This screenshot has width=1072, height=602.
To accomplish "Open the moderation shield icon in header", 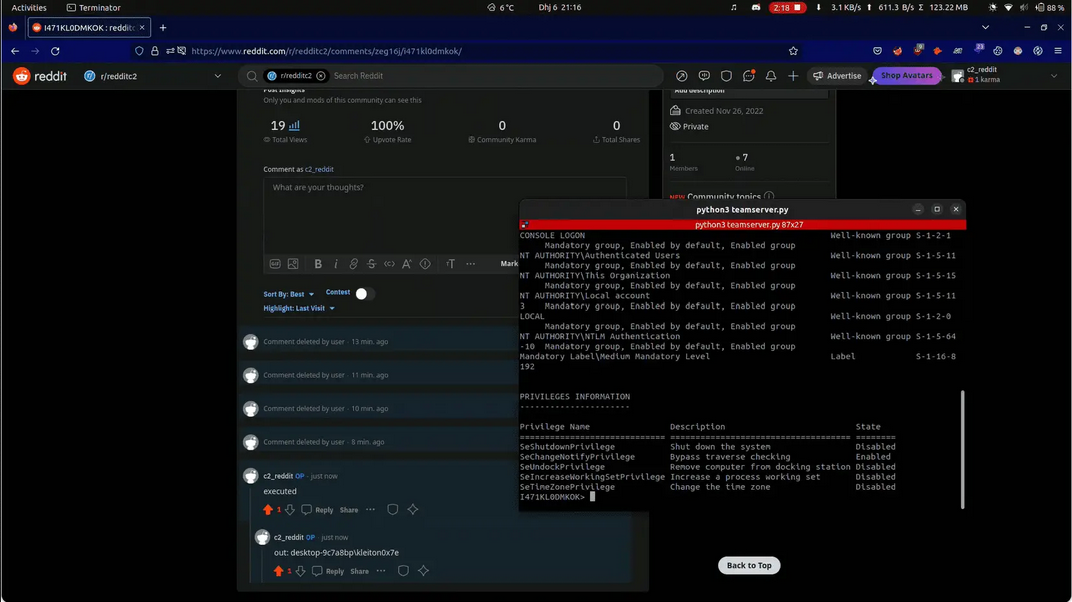I will (726, 76).
